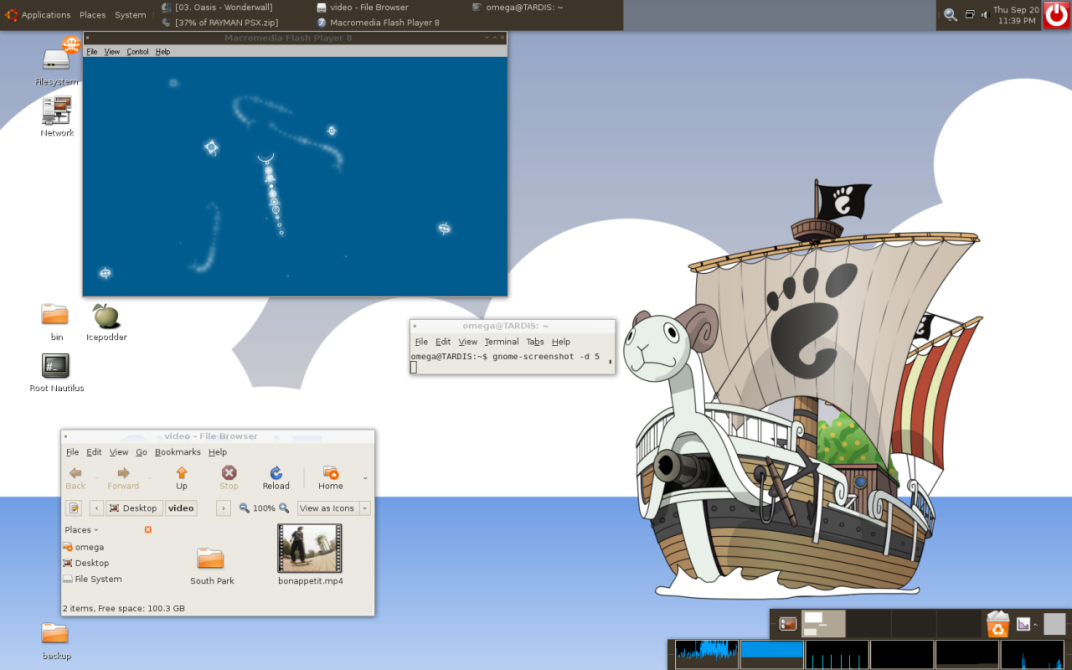The height and width of the screenshot is (670, 1072).
Task: Select the bonappetit.mp4 video thumbnail
Action: click(310, 548)
